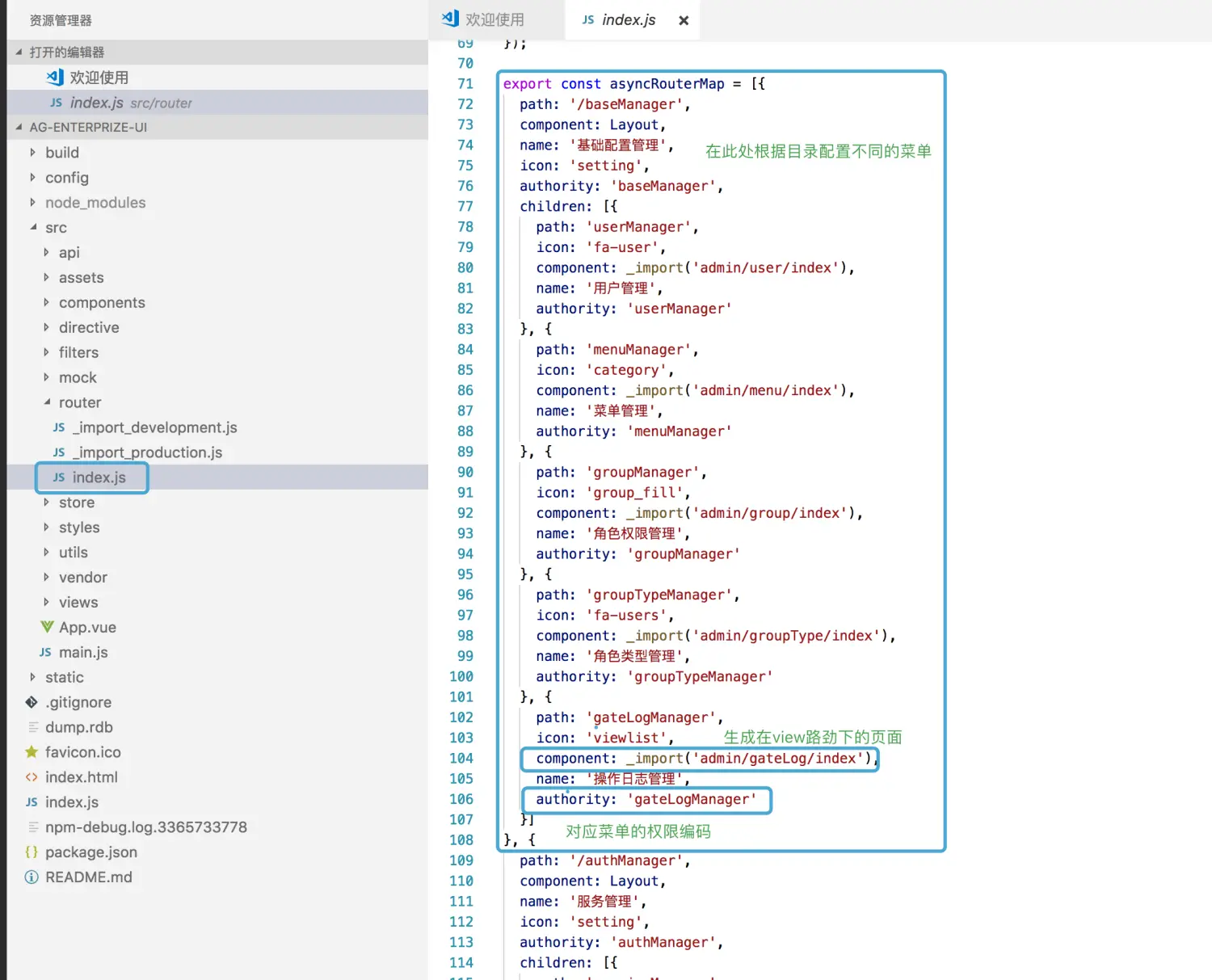The image size is (1212, 980).
Task: Open App.vue file
Action: [217, 627]
